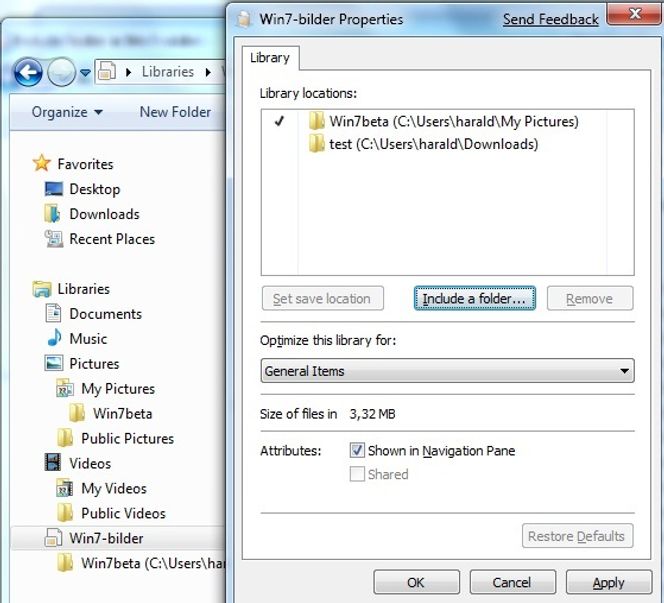Click the My Pictures folder icon

click(64, 388)
